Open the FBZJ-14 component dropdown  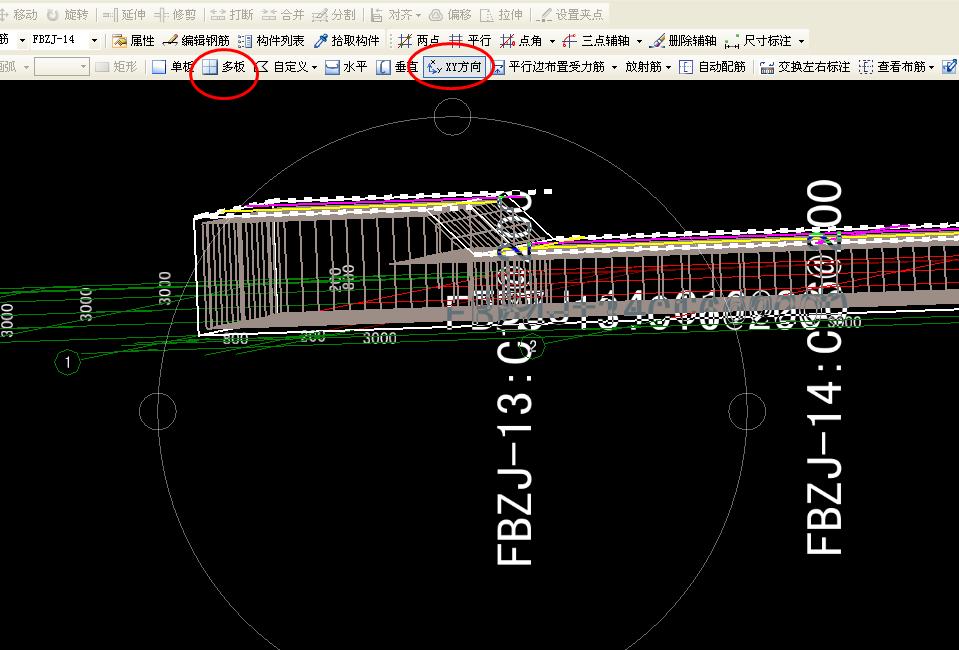pos(94,40)
